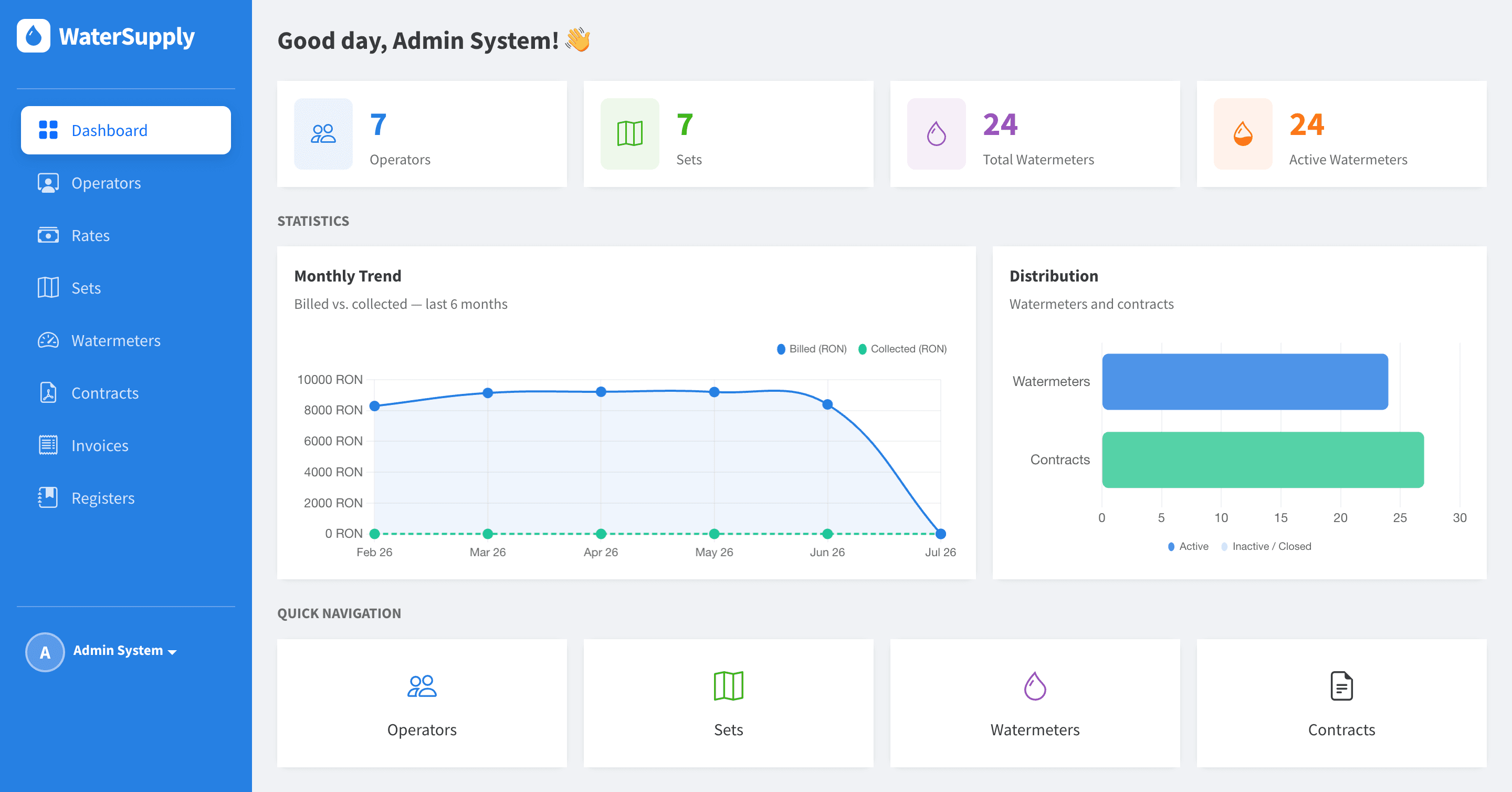Open the Rates sidebar entry
The image size is (1512, 792).
125,235
